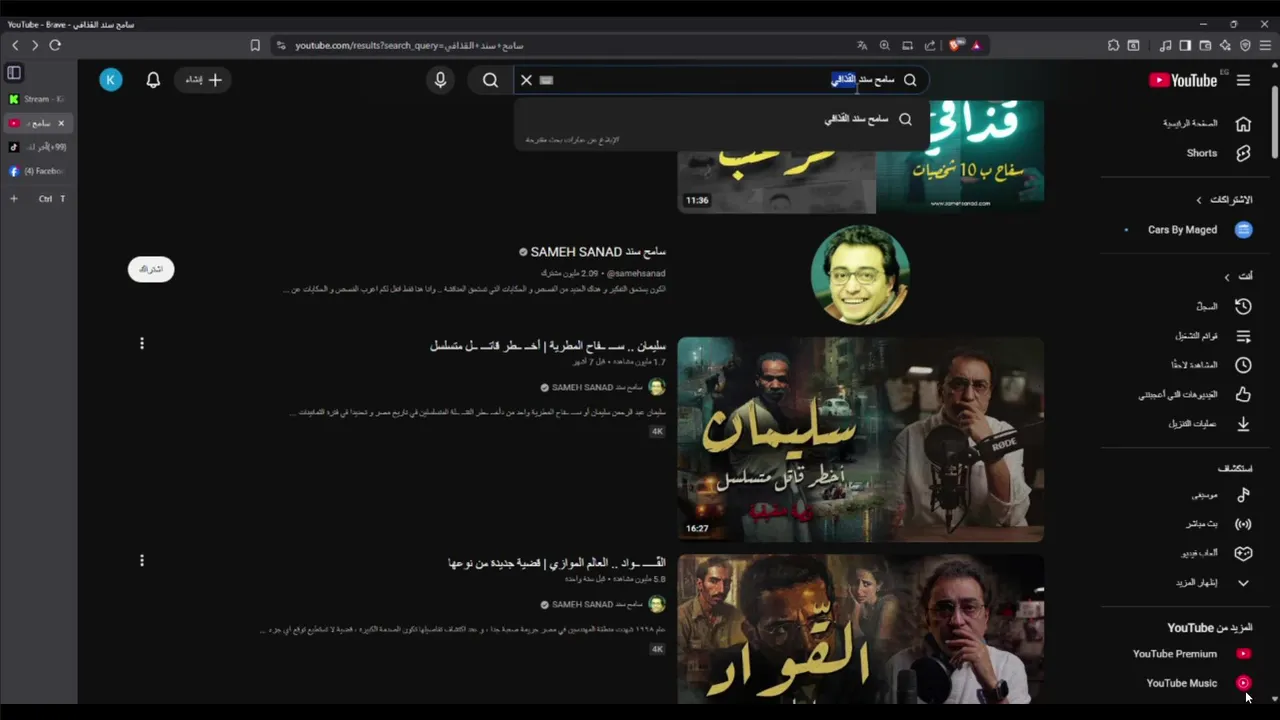This screenshot has width=1280, height=720.
Task: Open Suleiman video thumbnail 16:27
Action: pyautogui.click(x=860, y=439)
